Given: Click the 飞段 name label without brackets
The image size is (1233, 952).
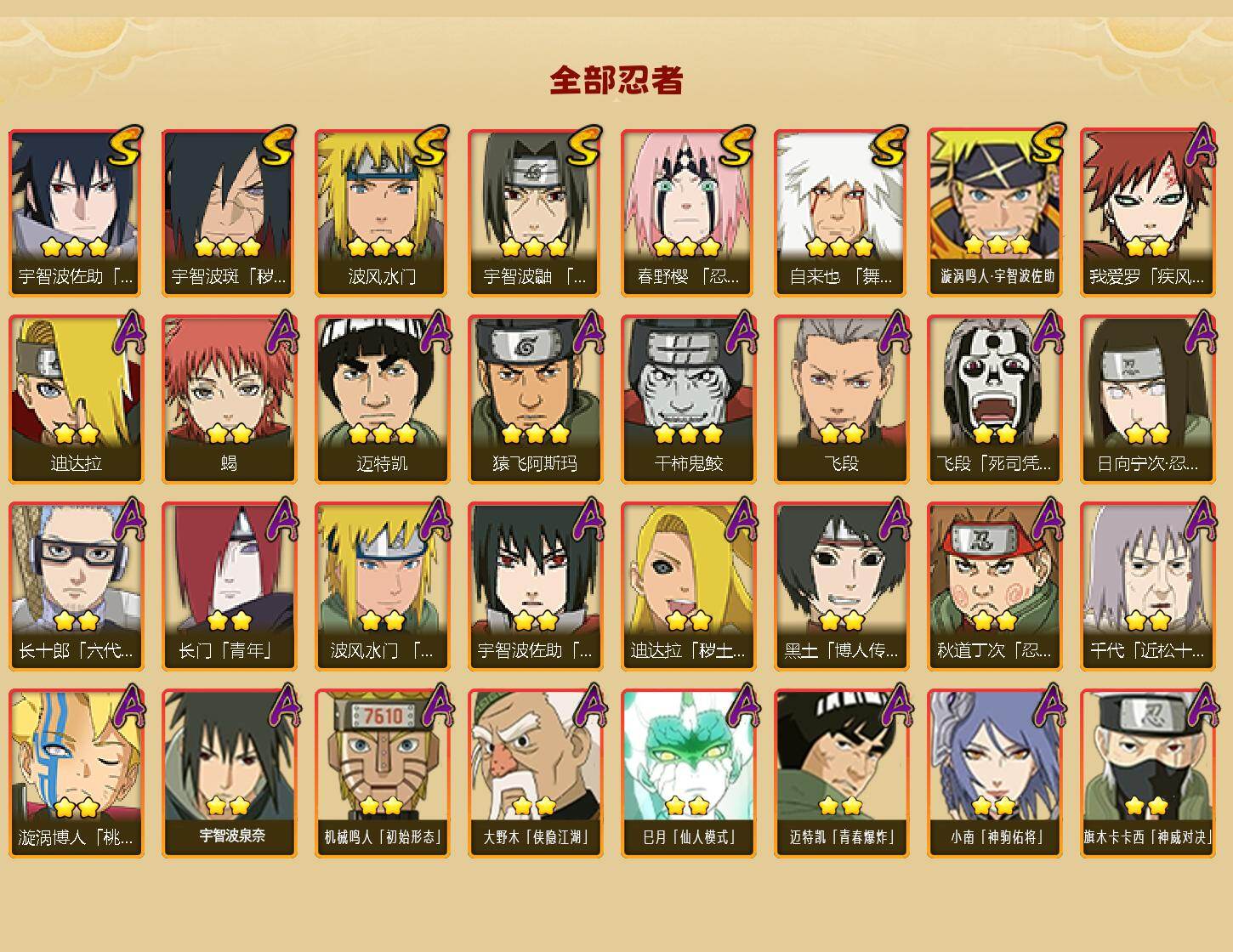Looking at the screenshot, I should pos(841,463).
